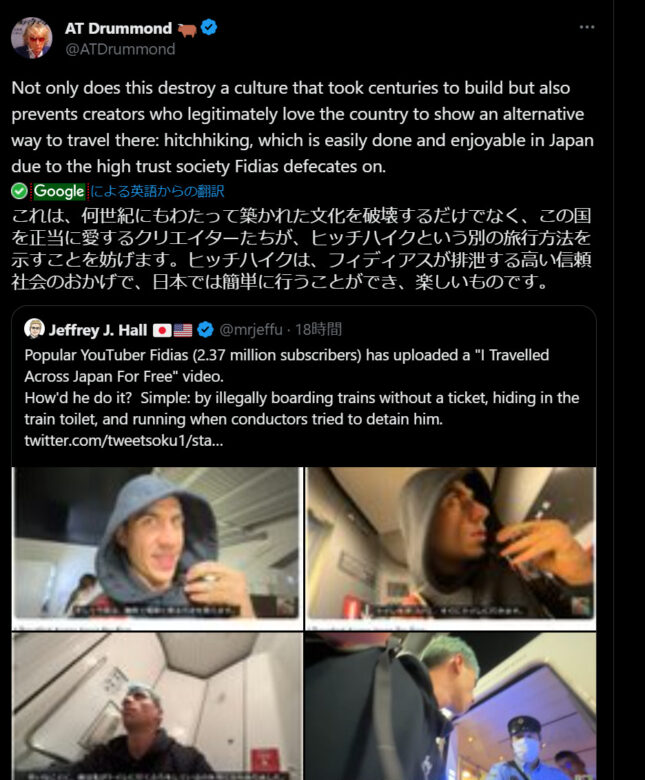The height and width of the screenshot is (780, 645).
Task: Open Jeffrey J. Hall's small avatar
Action: (34, 329)
